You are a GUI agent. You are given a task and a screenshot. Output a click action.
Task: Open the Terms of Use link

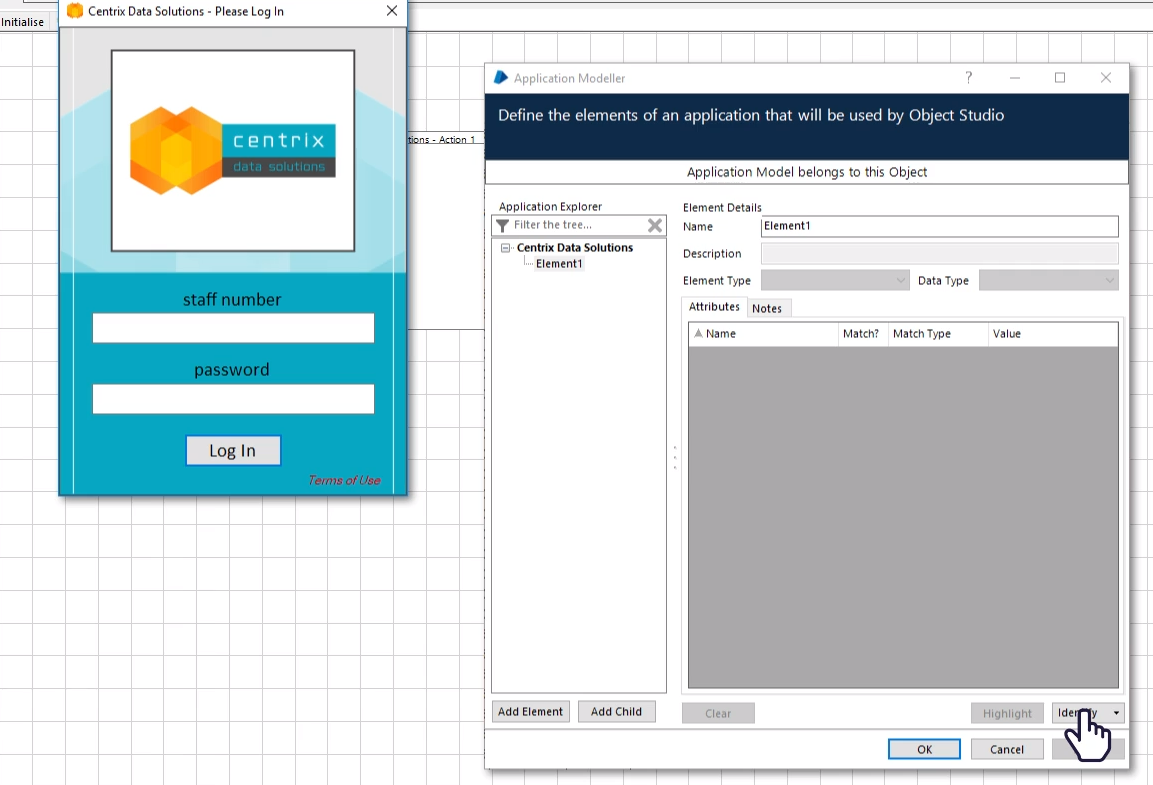tap(344, 480)
